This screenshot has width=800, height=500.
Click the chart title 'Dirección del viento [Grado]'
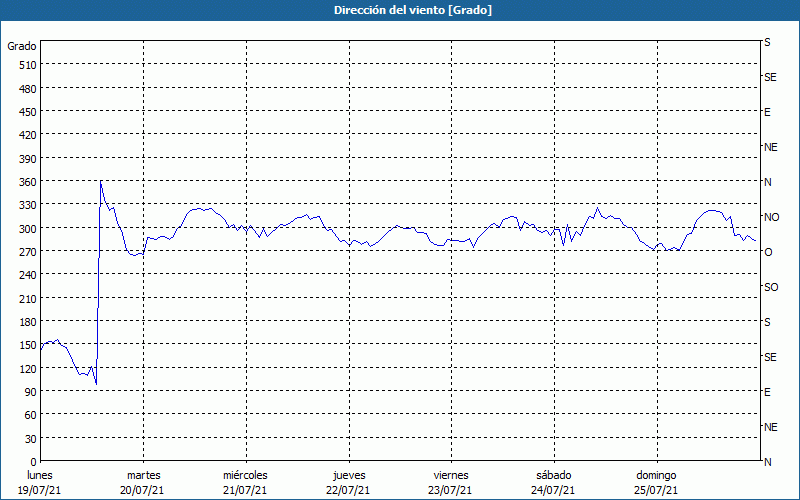(413, 10)
